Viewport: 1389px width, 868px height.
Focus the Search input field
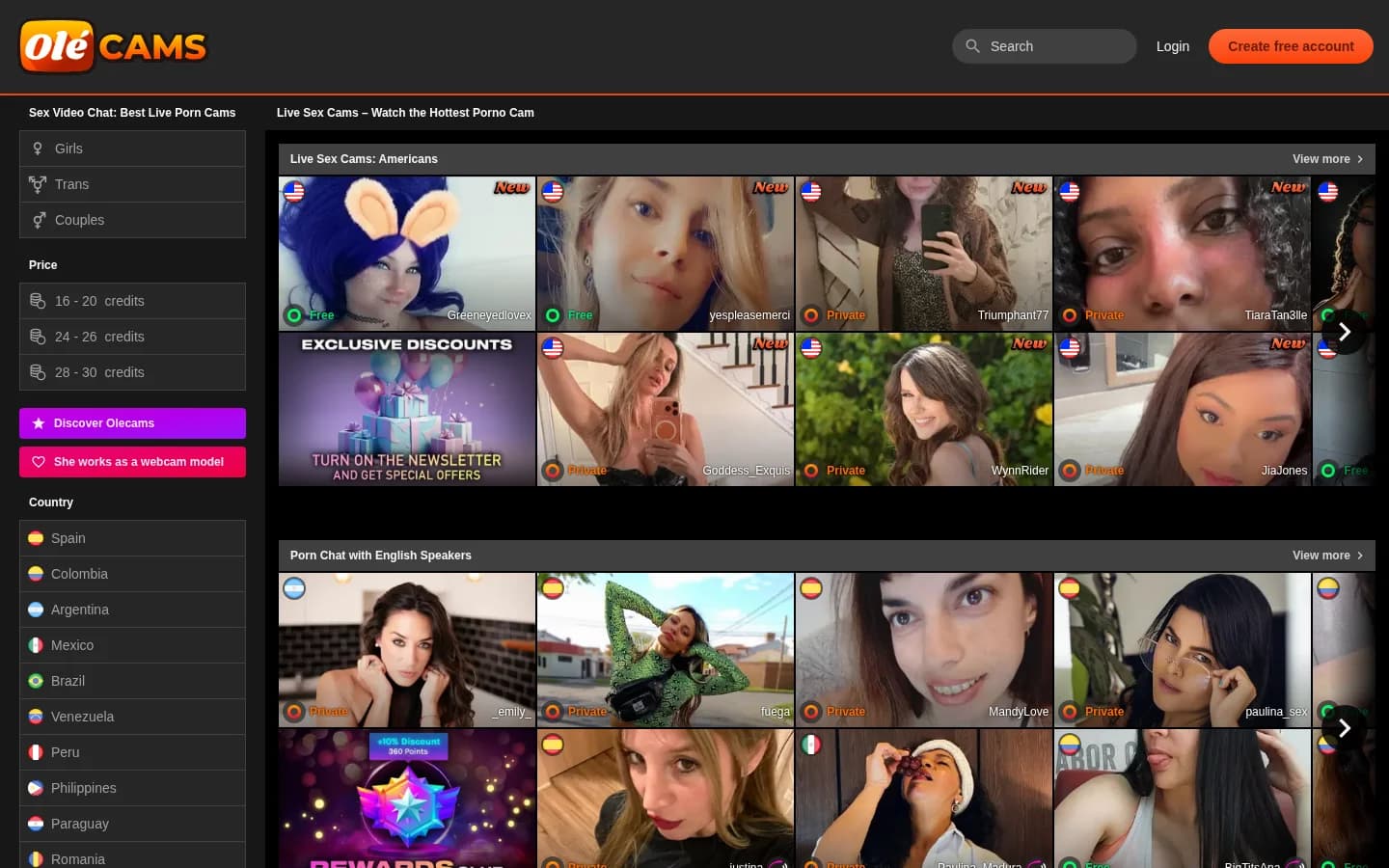pos(1045,46)
